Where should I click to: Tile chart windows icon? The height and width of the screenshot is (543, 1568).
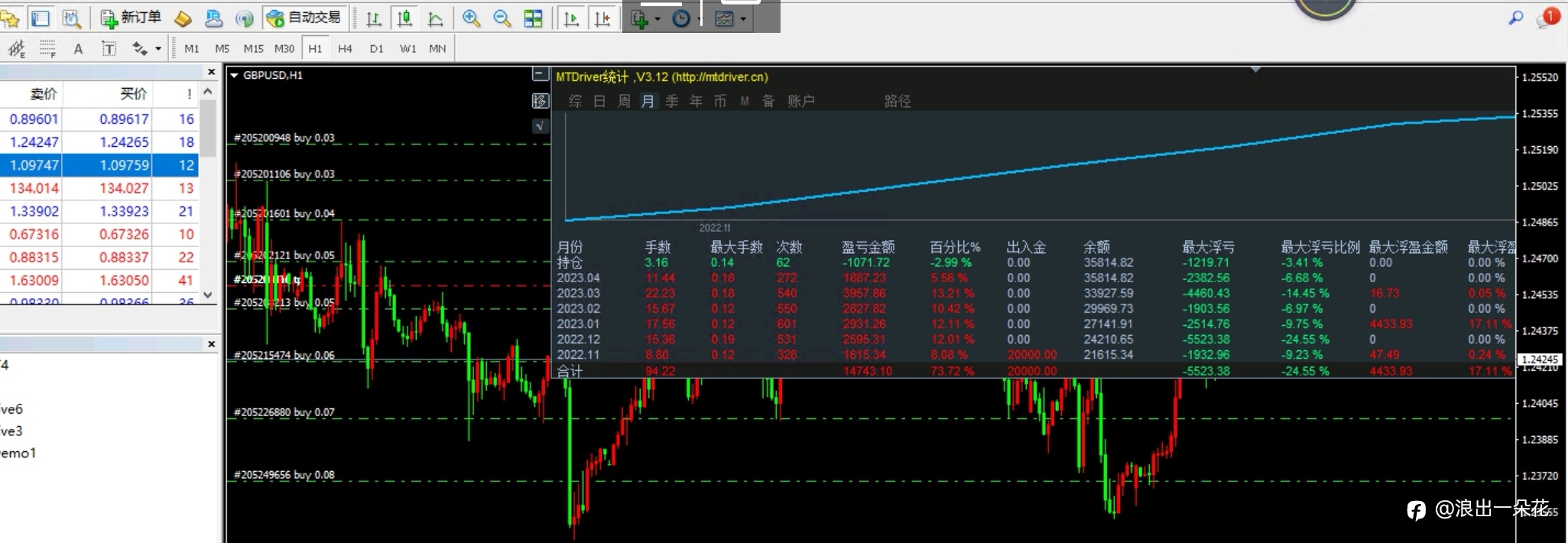pyautogui.click(x=533, y=18)
